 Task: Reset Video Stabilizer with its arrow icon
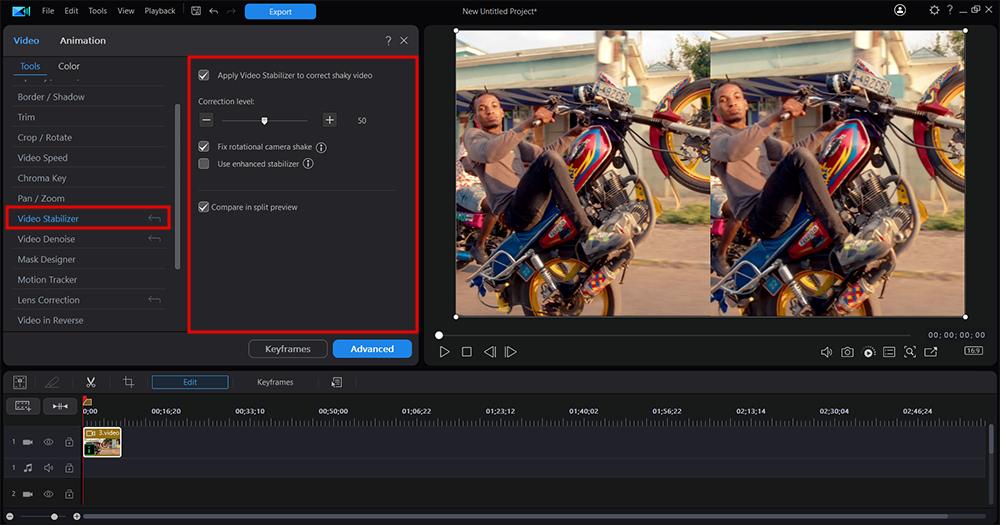pos(154,218)
